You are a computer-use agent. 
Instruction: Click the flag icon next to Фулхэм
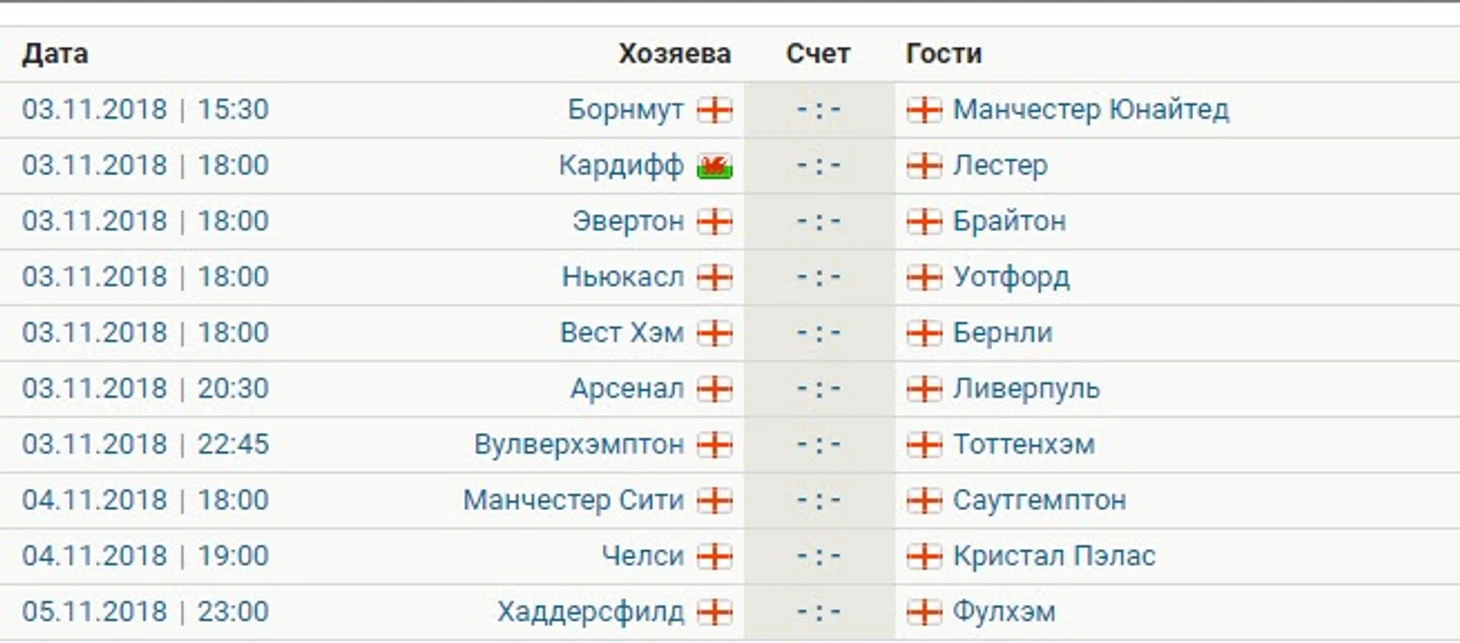point(924,613)
